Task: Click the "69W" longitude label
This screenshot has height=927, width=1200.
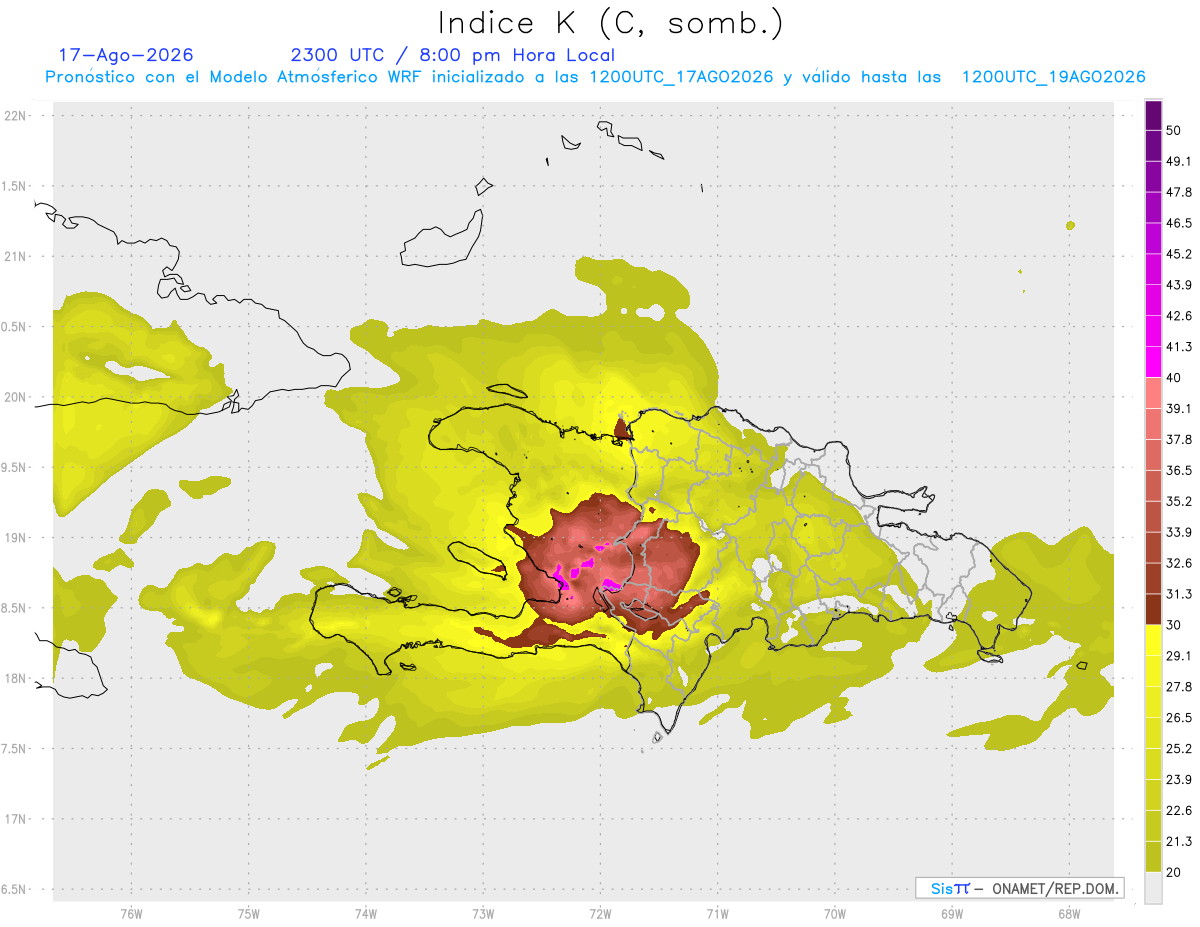Action: 952,914
